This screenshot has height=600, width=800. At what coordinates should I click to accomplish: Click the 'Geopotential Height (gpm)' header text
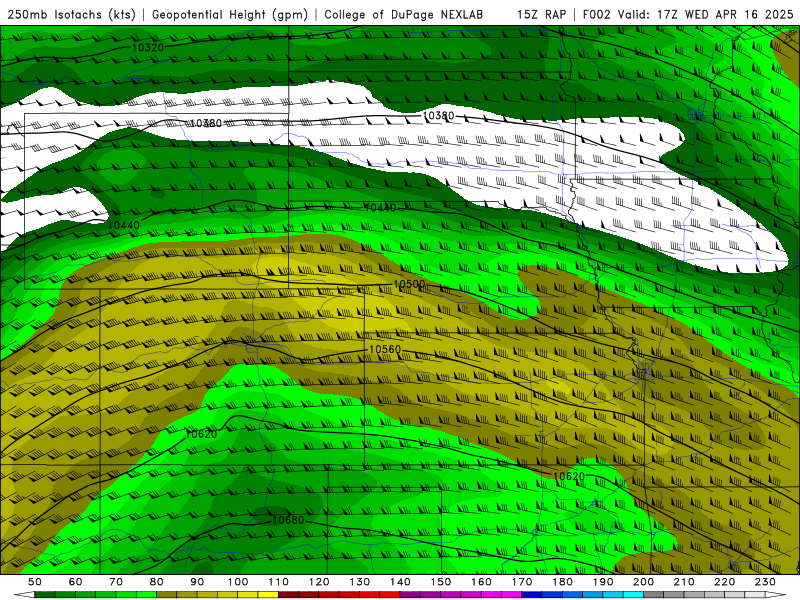pos(230,15)
